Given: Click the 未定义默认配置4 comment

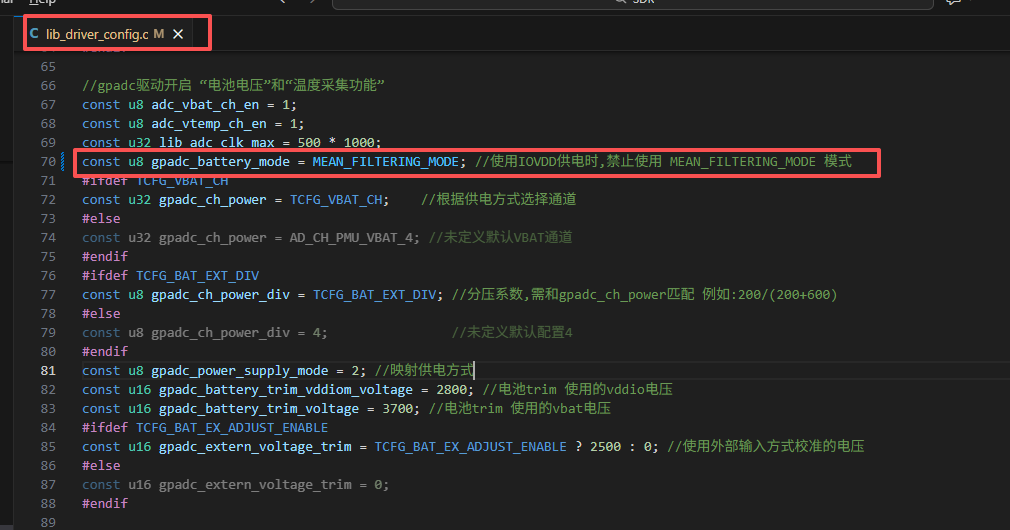Looking at the screenshot, I should point(512,332).
